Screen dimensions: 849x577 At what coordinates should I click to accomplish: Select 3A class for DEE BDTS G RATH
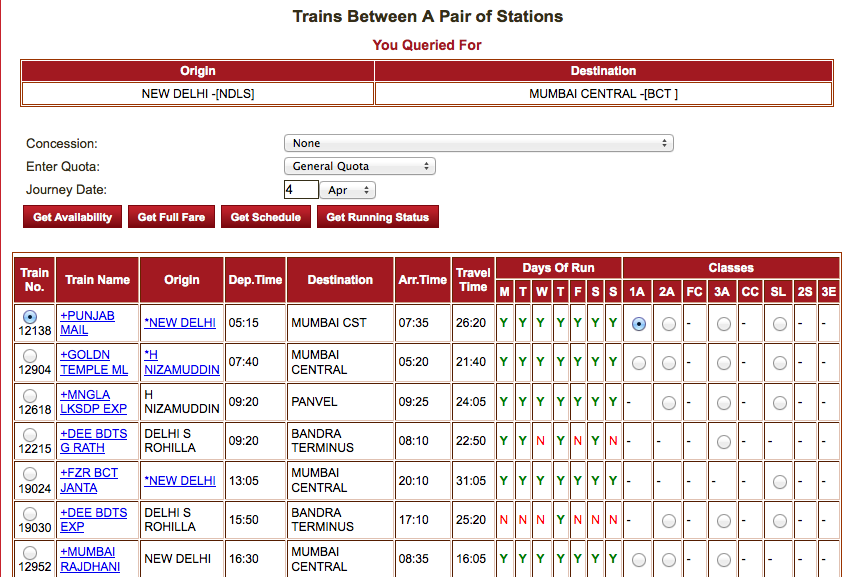click(723, 441)
